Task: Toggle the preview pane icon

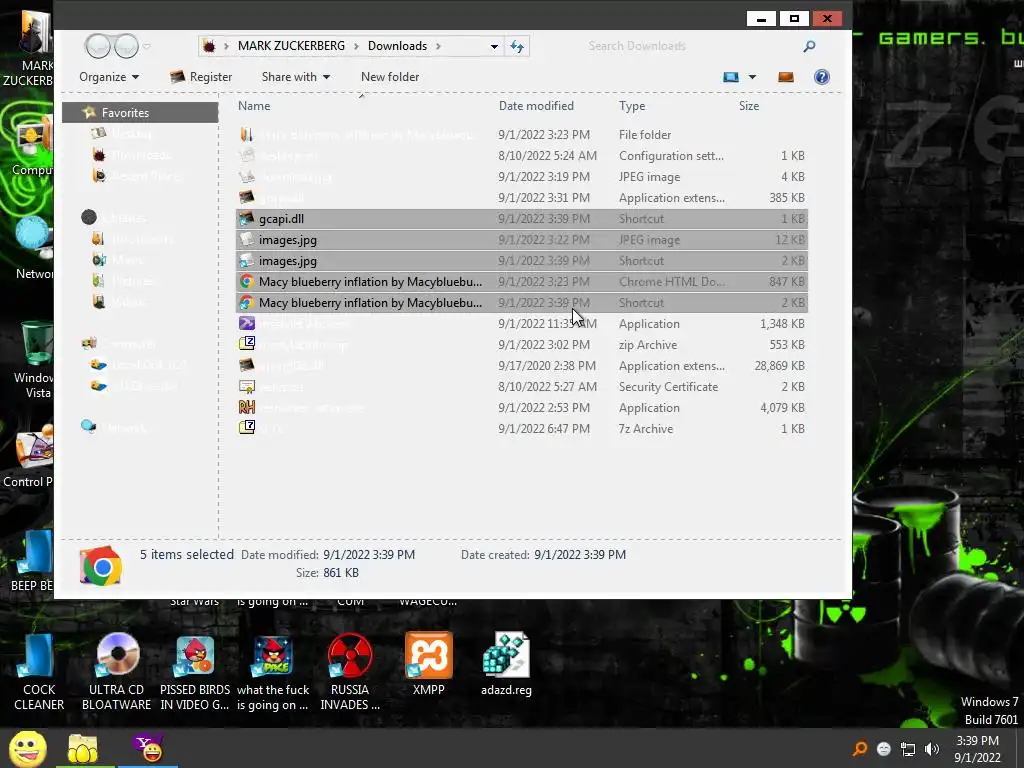Action: [x=786, y=77]
